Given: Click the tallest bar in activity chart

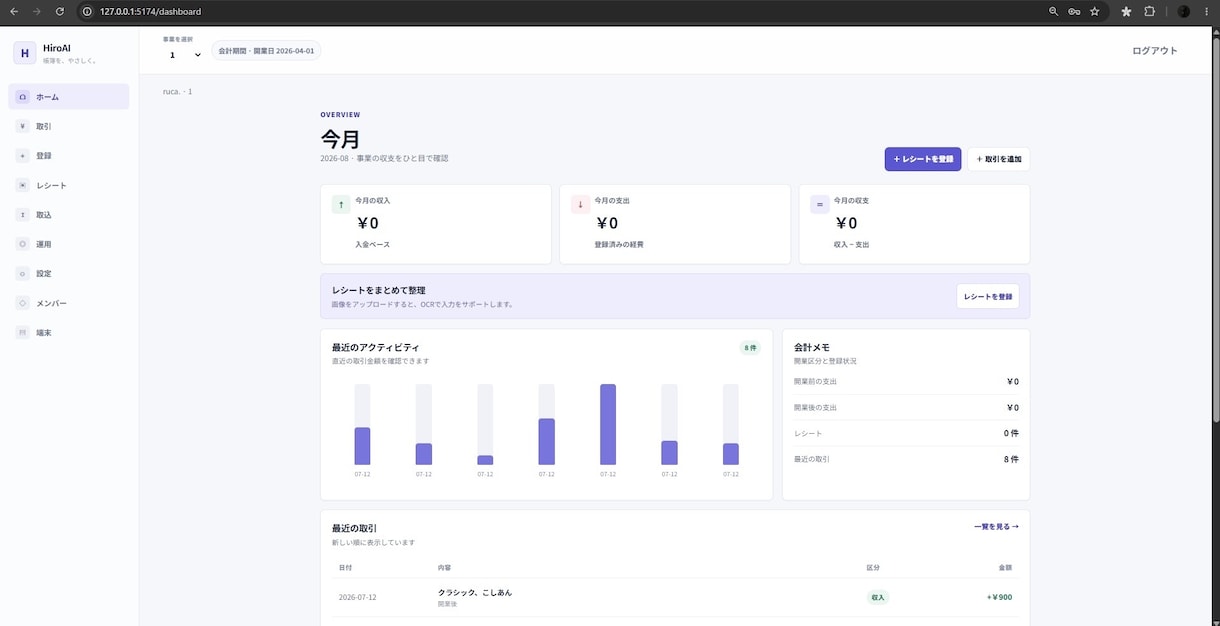Looking at the screenshot, I should point(608,424).
